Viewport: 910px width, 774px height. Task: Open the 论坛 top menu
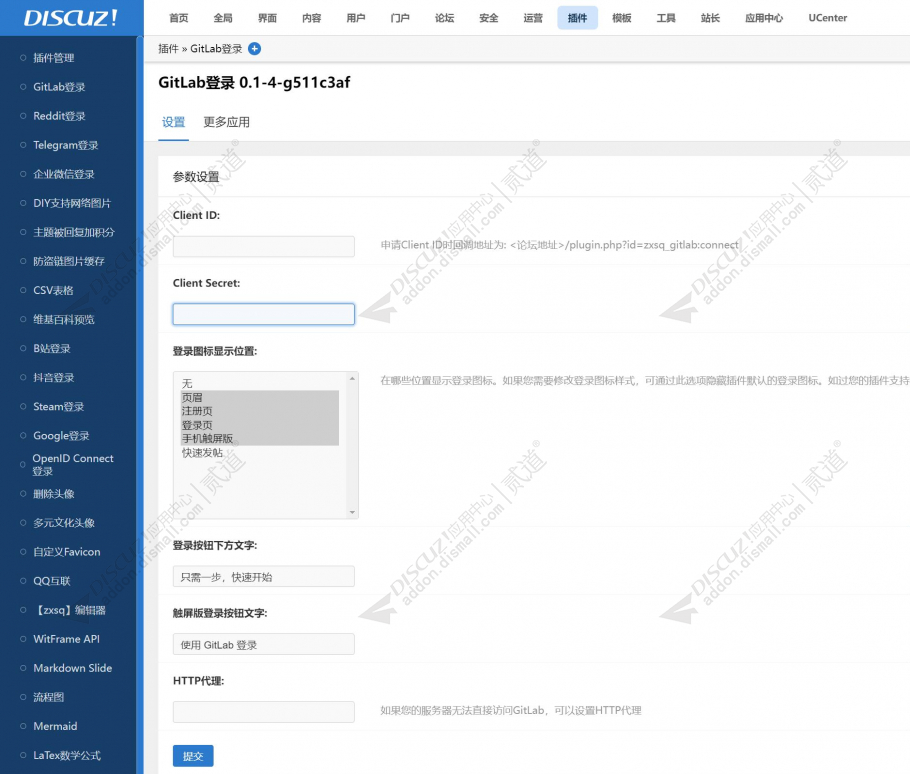(x=445, y=18)
